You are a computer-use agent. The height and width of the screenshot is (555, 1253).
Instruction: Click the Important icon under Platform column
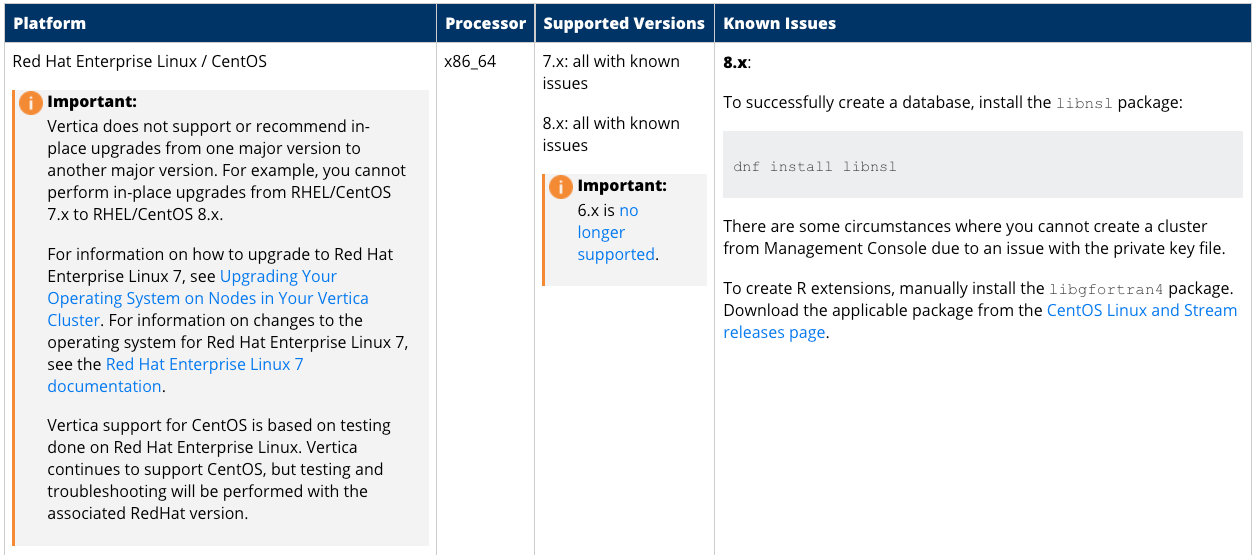pos(31,102)
